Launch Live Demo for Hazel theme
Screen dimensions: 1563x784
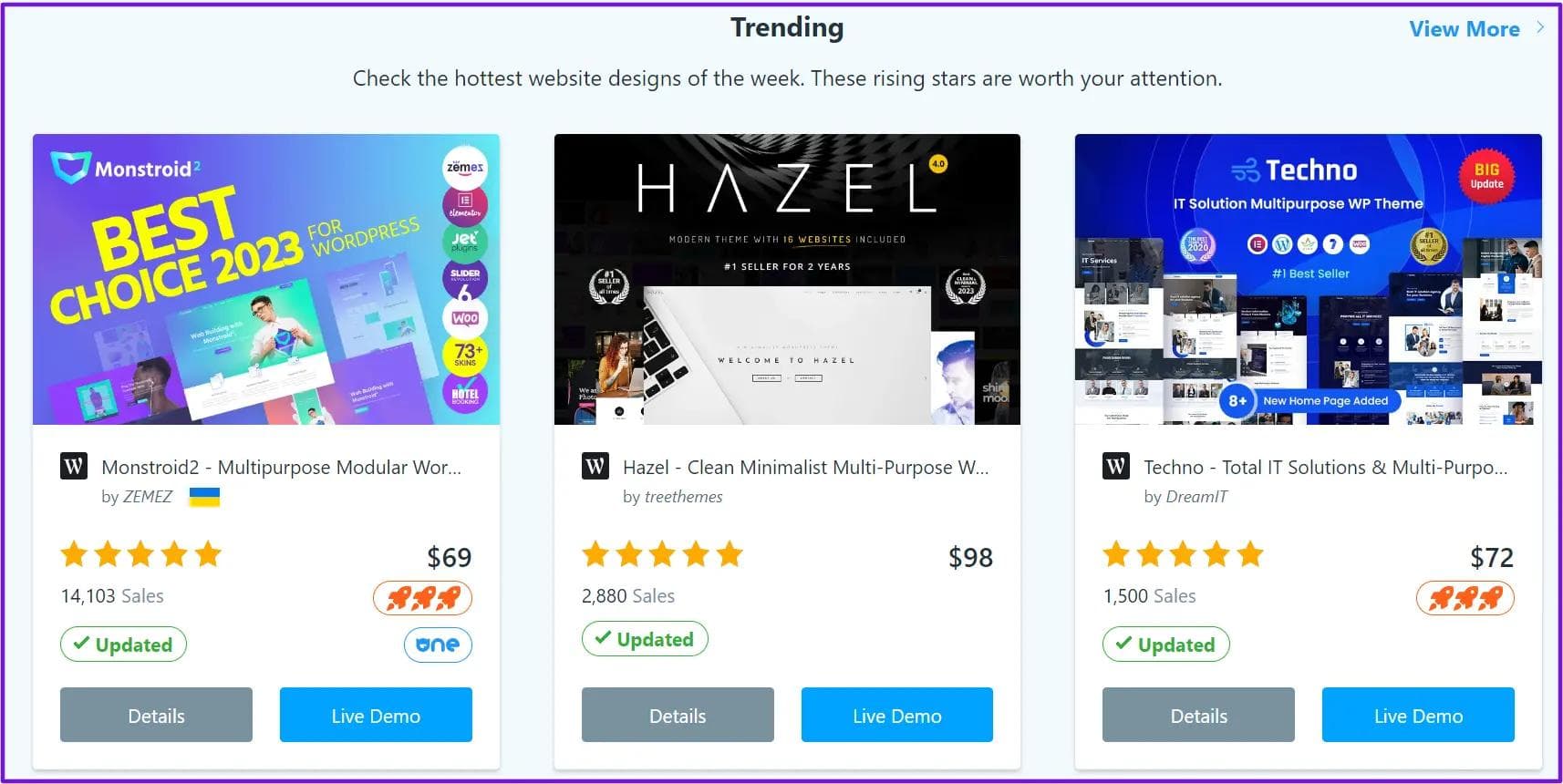pyautogui.click(x=897, y=716)
